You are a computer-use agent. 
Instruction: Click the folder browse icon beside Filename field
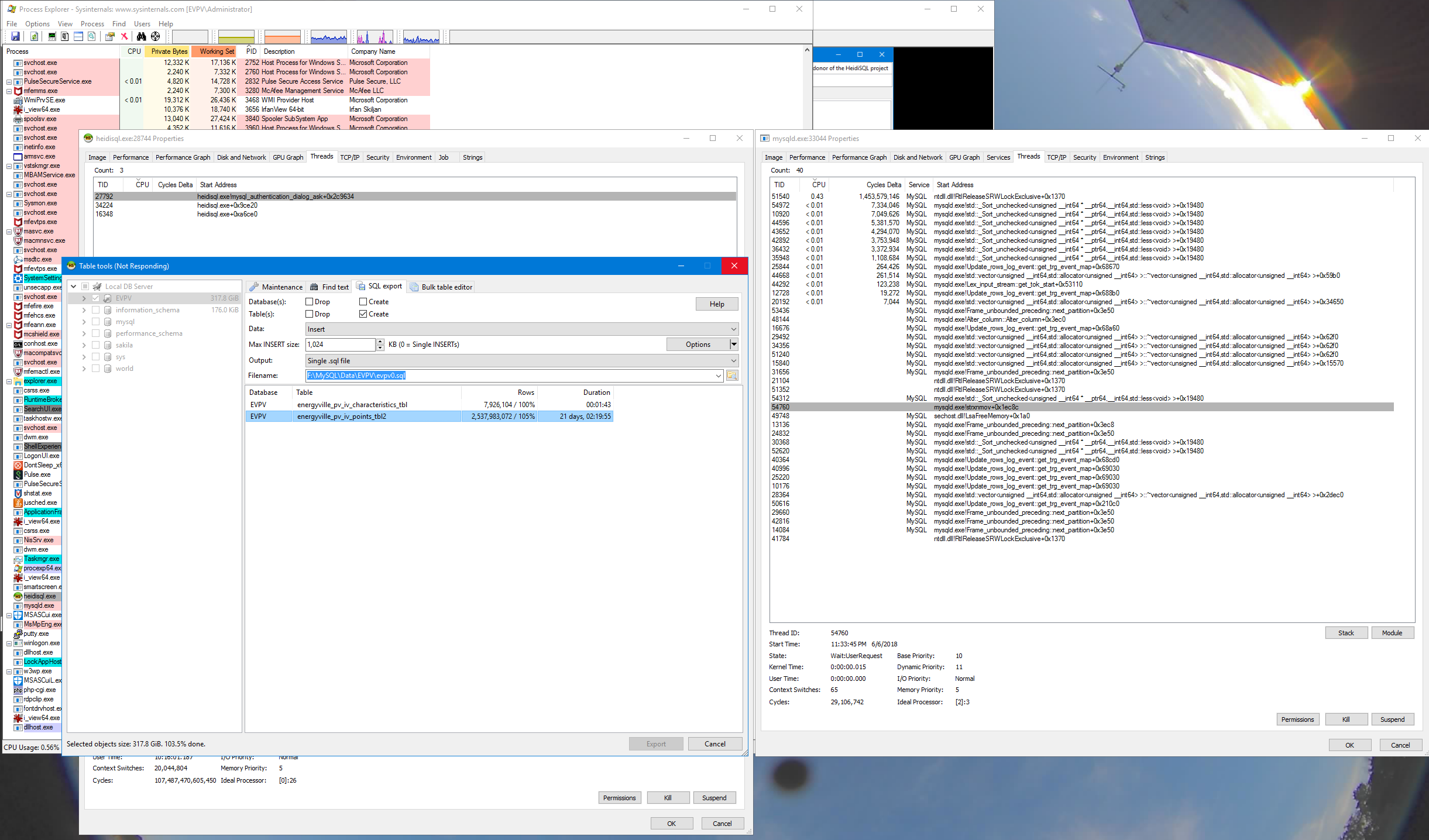[732, 375]
